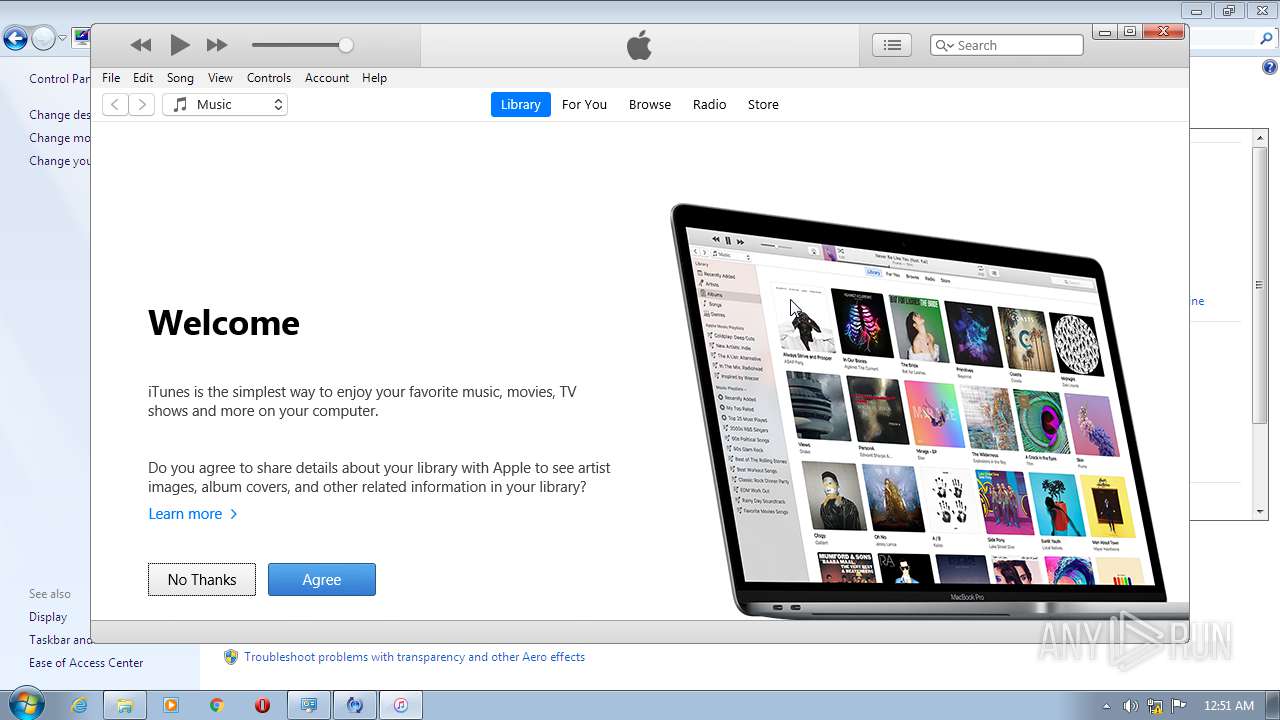Click scroll down arrow in Control Panel scrollbar

pyautogui.click(x=1260, y=511)
